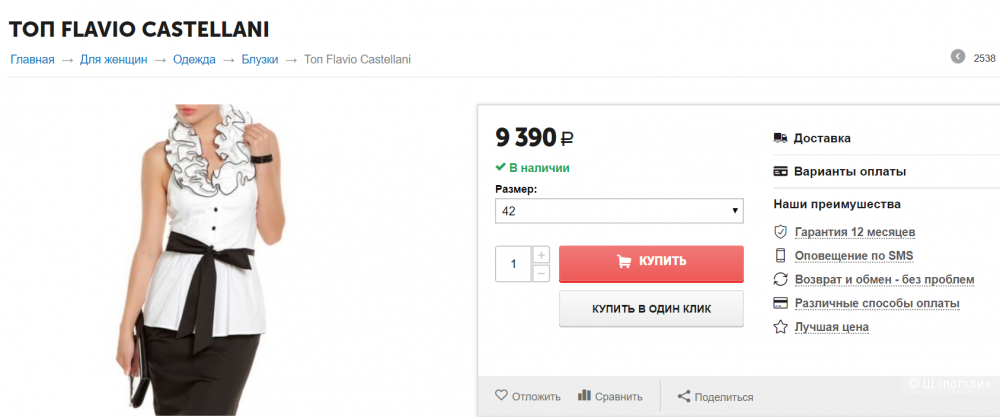Click the heart icon next to Отложить
The image size is (1000, 417).
pyautogui.click(x=502, y=396)
